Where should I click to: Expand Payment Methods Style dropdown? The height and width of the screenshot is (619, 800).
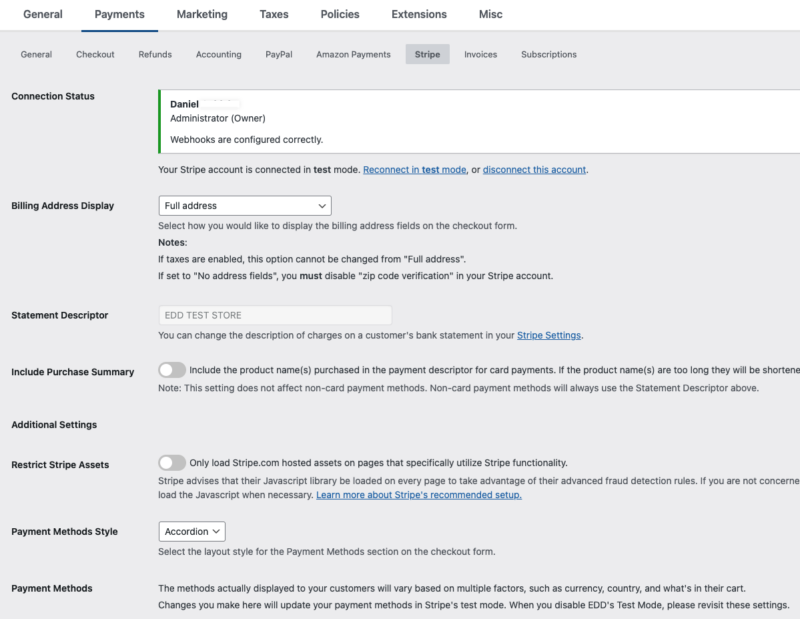192,531
